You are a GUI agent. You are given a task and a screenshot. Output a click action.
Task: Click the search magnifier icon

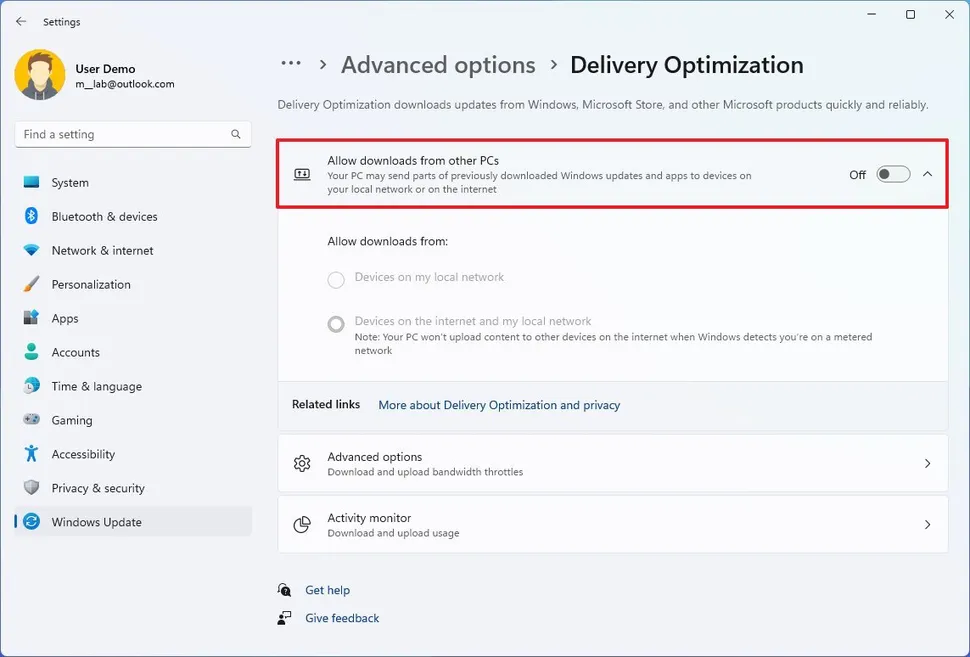236,134
